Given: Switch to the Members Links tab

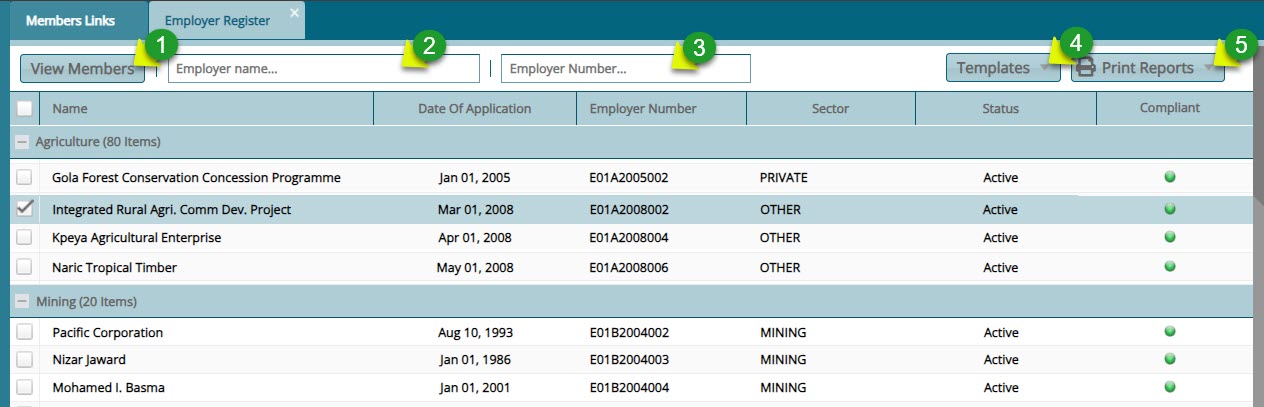Looking at the screenshot, I should pyautogui.click(x=70, y=20).
